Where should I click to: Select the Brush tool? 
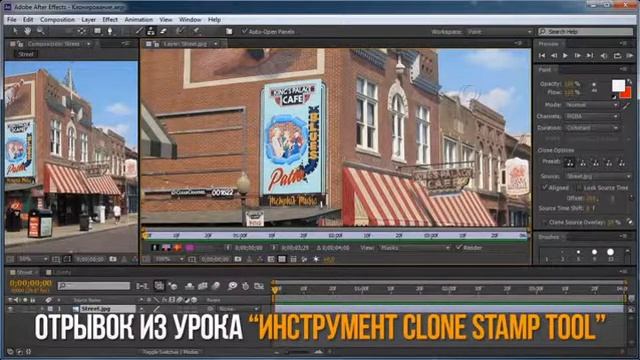[140, 31]
